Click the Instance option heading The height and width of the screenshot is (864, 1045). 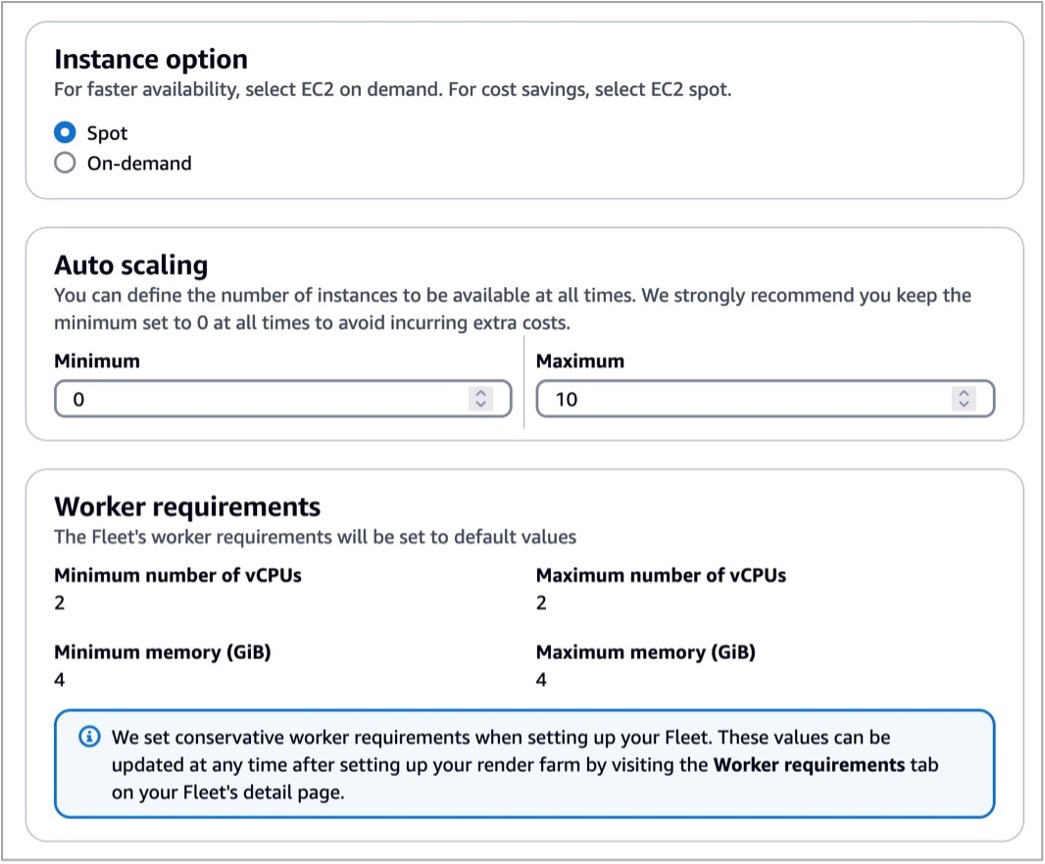151,59
